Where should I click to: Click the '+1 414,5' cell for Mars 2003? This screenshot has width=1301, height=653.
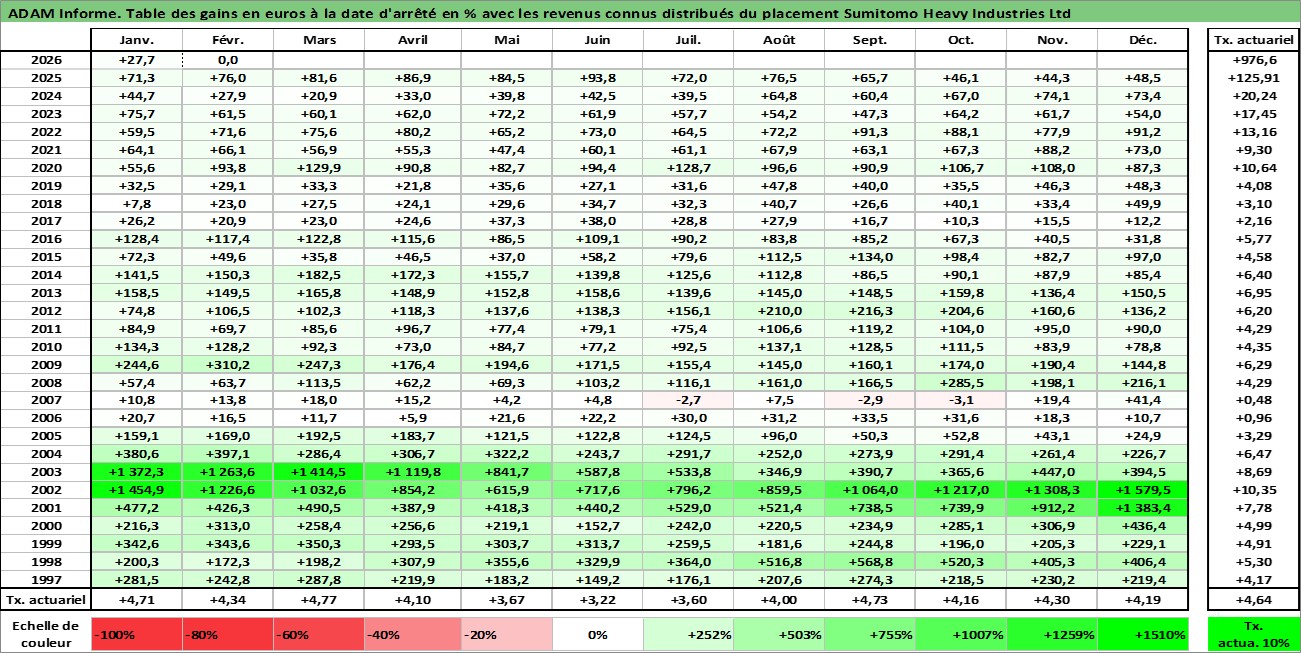tap(318, 472)
